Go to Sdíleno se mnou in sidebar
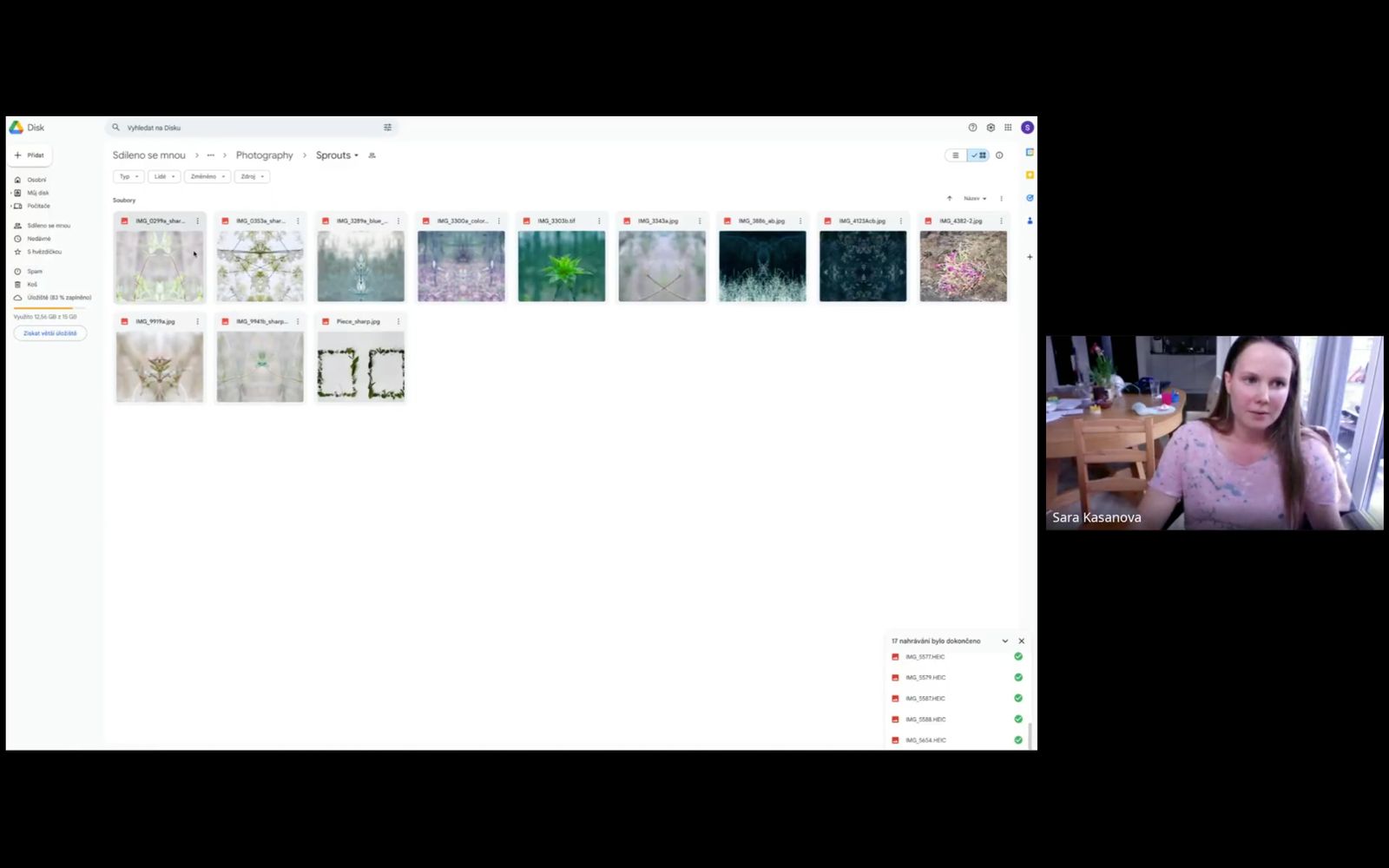This screenshot has width=1389, height=868. 48,226
